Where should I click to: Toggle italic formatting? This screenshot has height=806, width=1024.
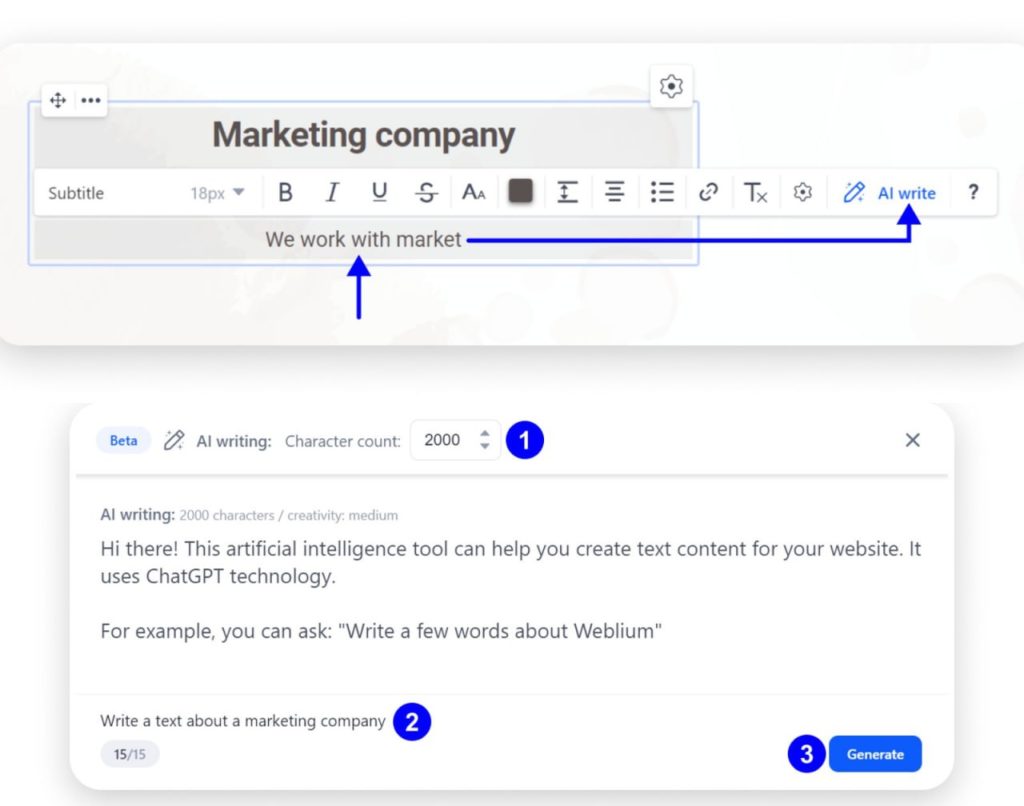pyautogui.click(x=331, y=192)
